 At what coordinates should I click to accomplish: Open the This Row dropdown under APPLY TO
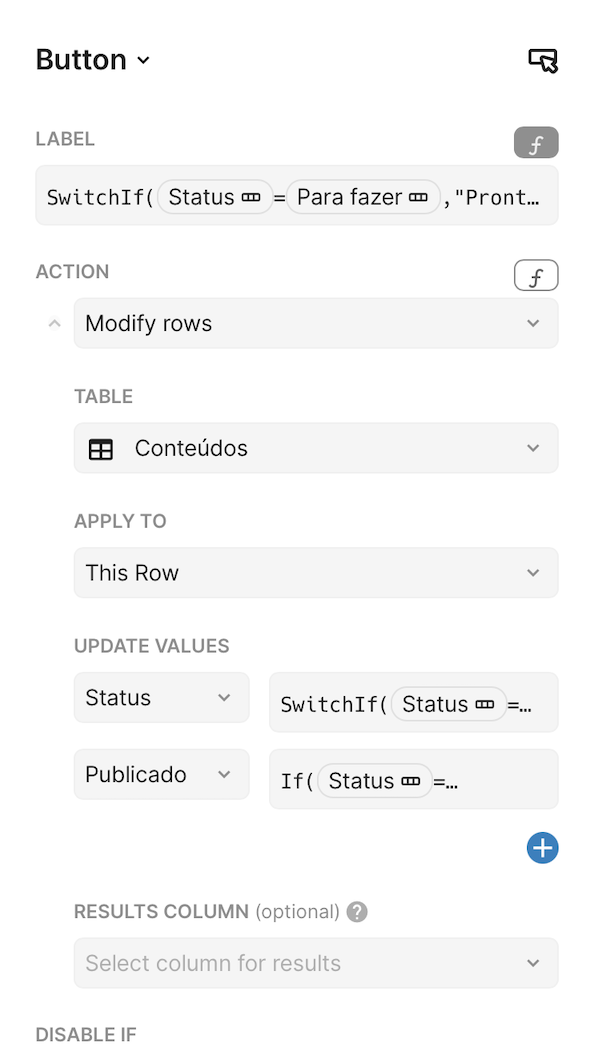click(x=316, y=573)
